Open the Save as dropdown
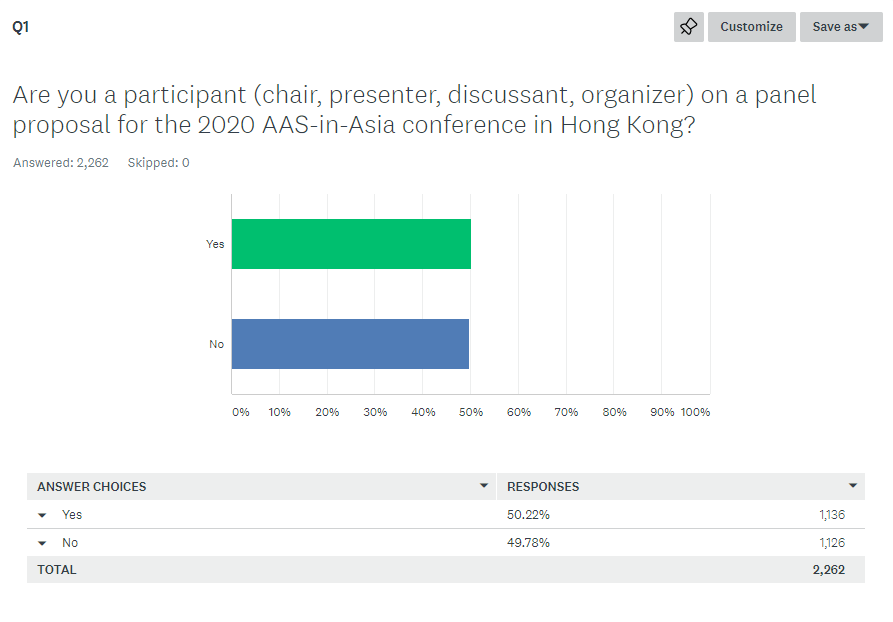This screenshot has height=622, width=893. (841, 27)
